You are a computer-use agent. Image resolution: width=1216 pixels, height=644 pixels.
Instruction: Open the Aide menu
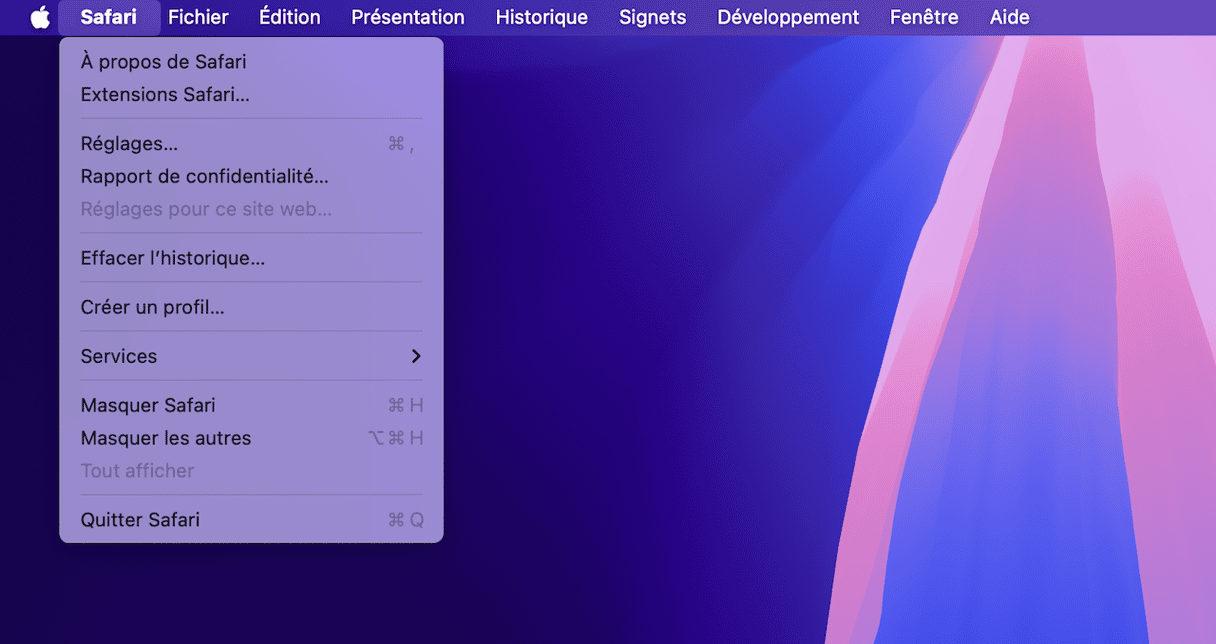pyautogui.click(x=1009, y=17)
